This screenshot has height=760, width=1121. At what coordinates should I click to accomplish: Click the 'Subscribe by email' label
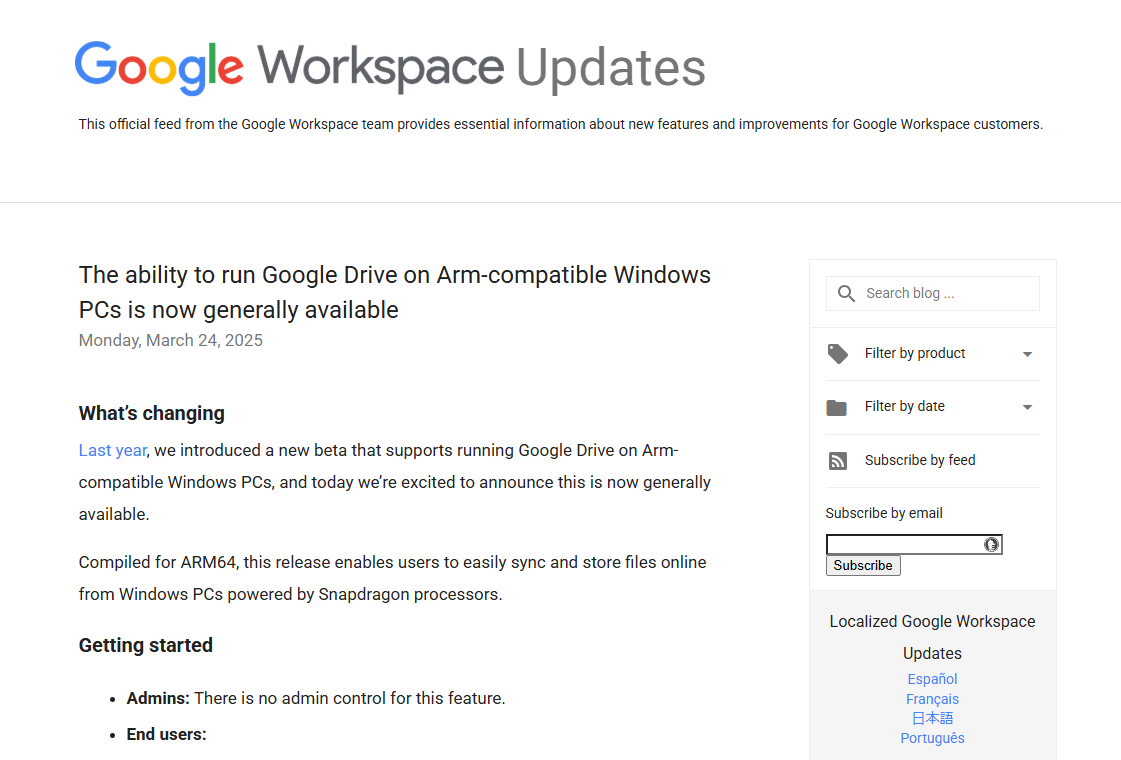[884, 513]
